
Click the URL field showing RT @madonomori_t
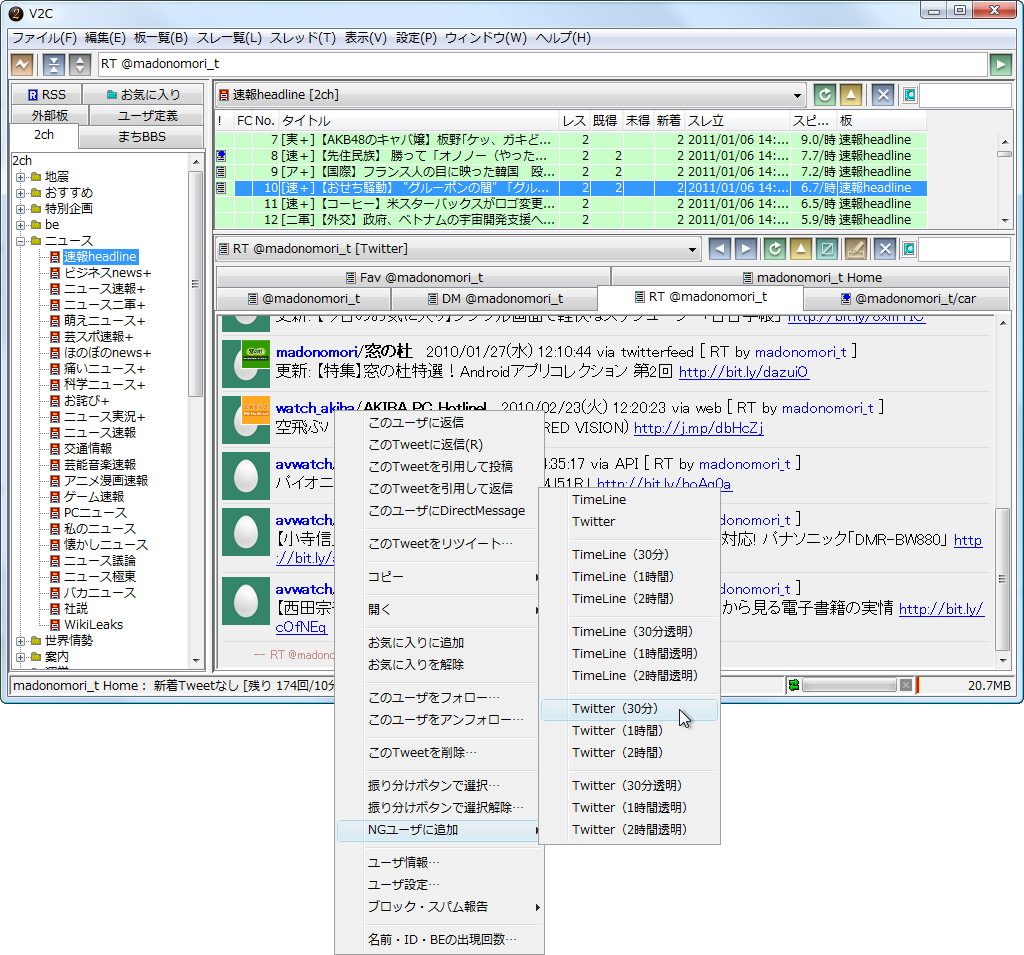(541, 64)
